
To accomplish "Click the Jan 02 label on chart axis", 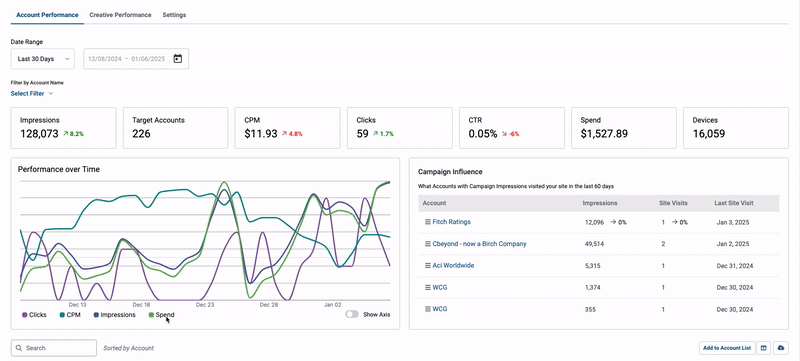I will [x=332, y=305].
